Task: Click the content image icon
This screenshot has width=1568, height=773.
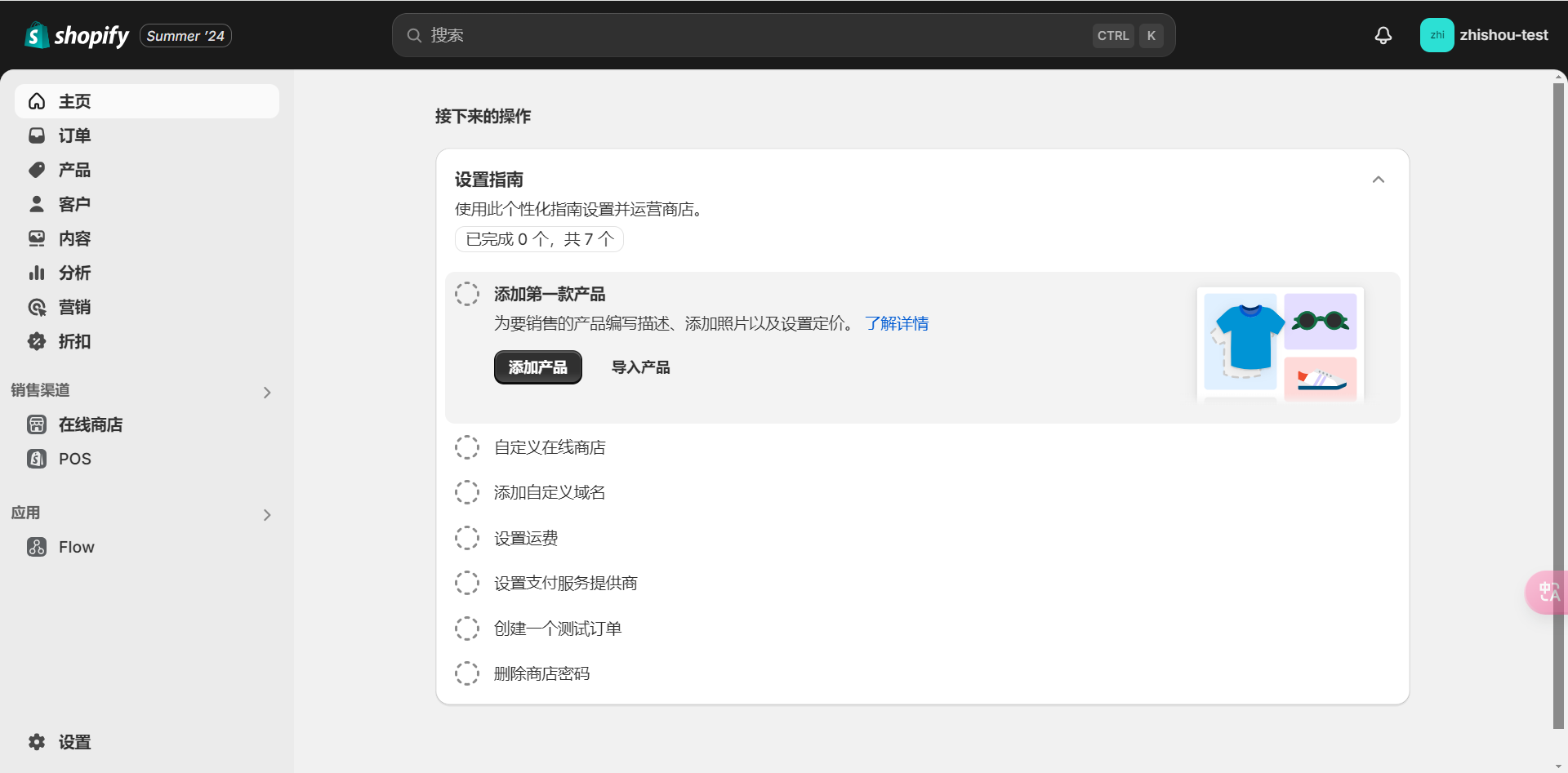Action: tap(37, 238)
